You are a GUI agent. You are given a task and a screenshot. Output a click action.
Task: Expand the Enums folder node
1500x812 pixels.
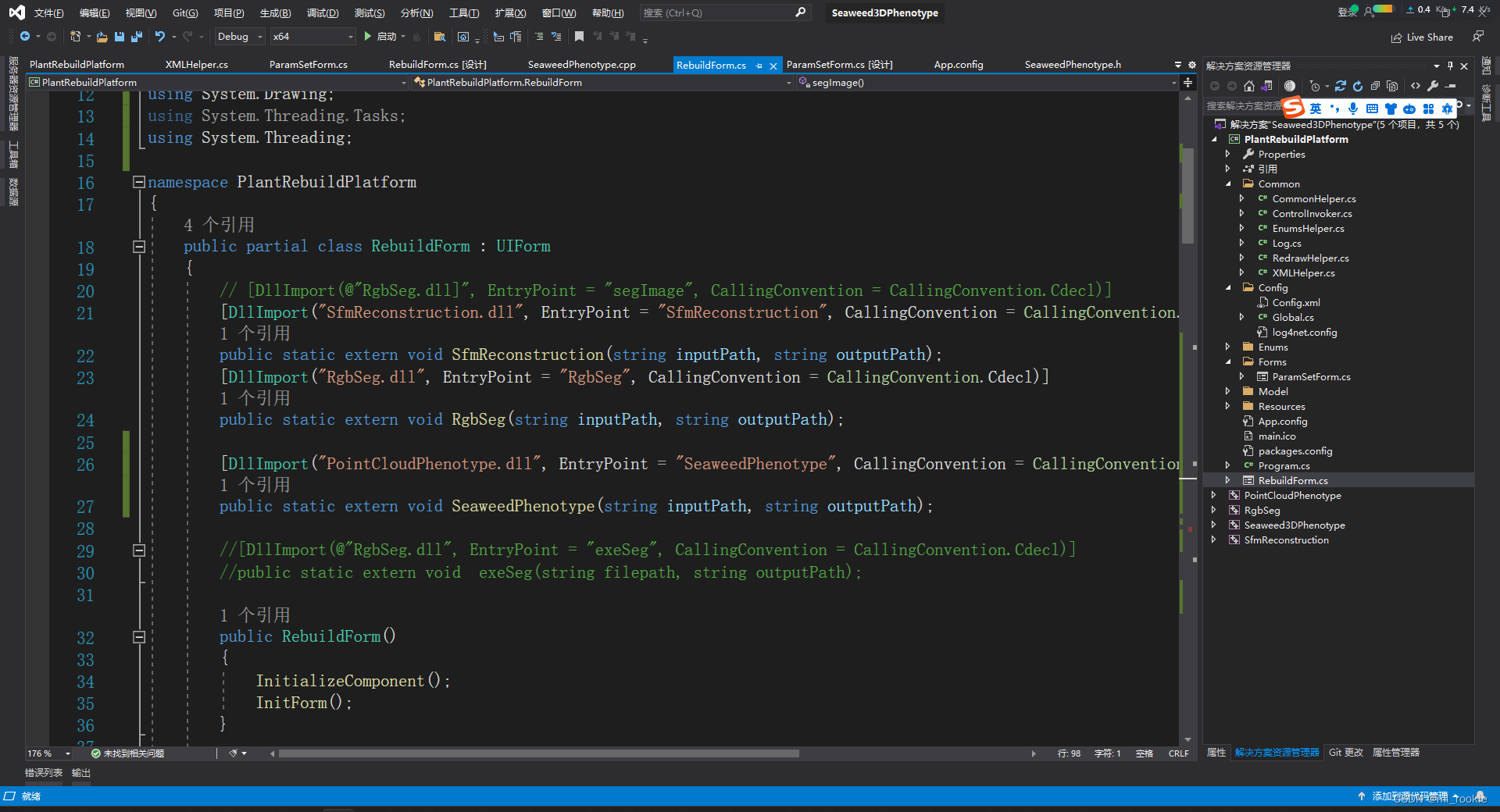click(x=1228, y=347)
